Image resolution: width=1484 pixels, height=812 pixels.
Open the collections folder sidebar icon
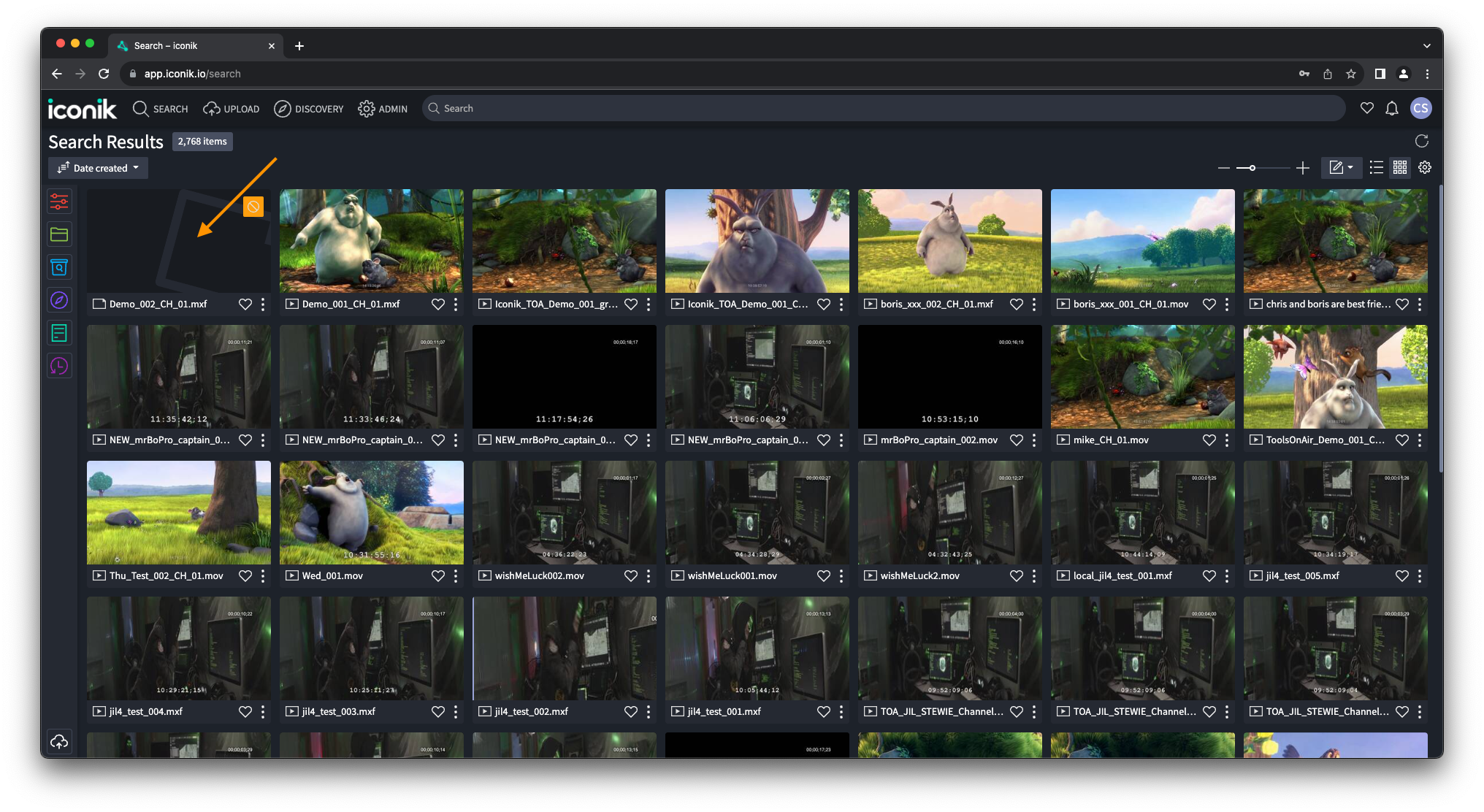coord(59,234)
